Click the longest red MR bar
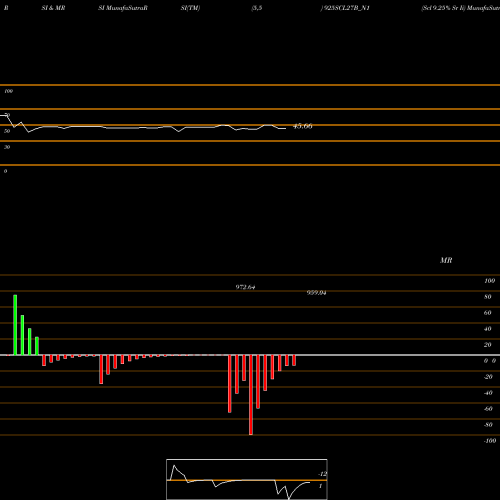The image size is (500, 500). [x=251, y=395]
